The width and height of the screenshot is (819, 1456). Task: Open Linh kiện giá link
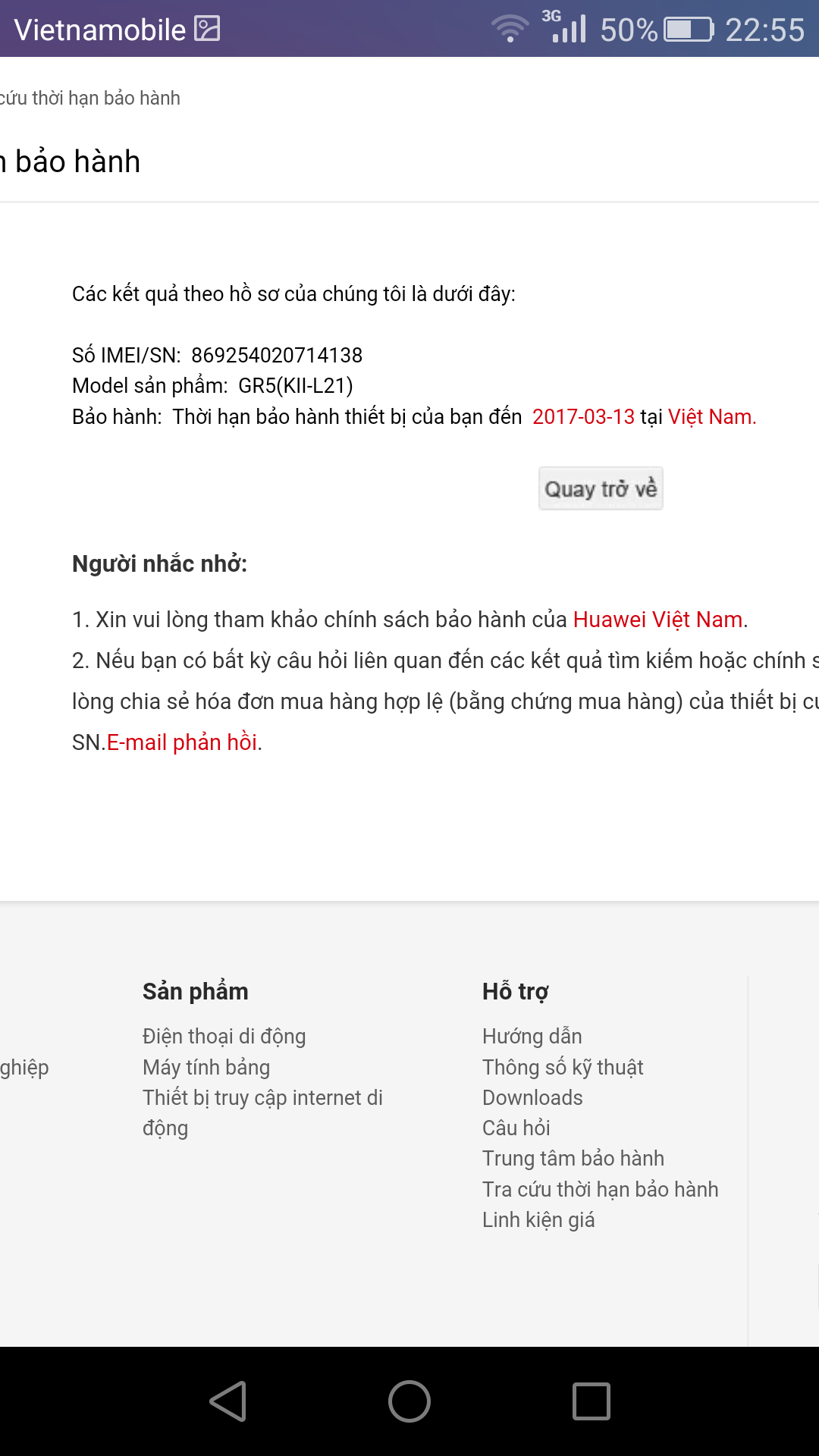[x=538, y=1220]
